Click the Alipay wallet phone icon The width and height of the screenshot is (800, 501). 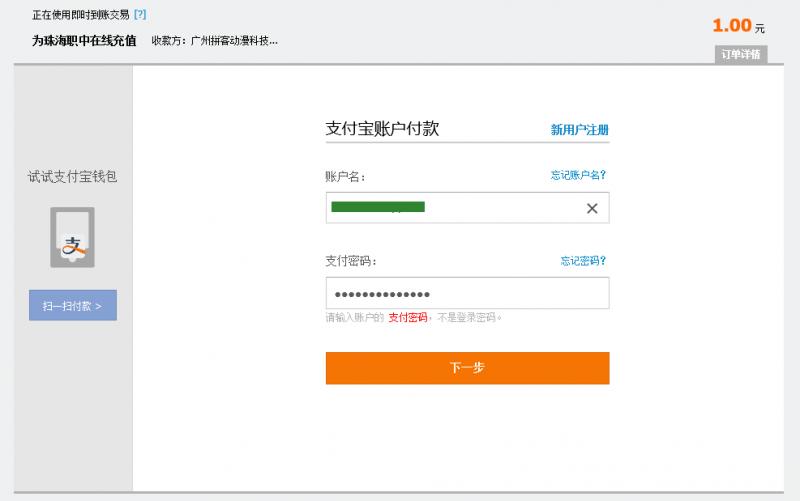coord(72,237)
